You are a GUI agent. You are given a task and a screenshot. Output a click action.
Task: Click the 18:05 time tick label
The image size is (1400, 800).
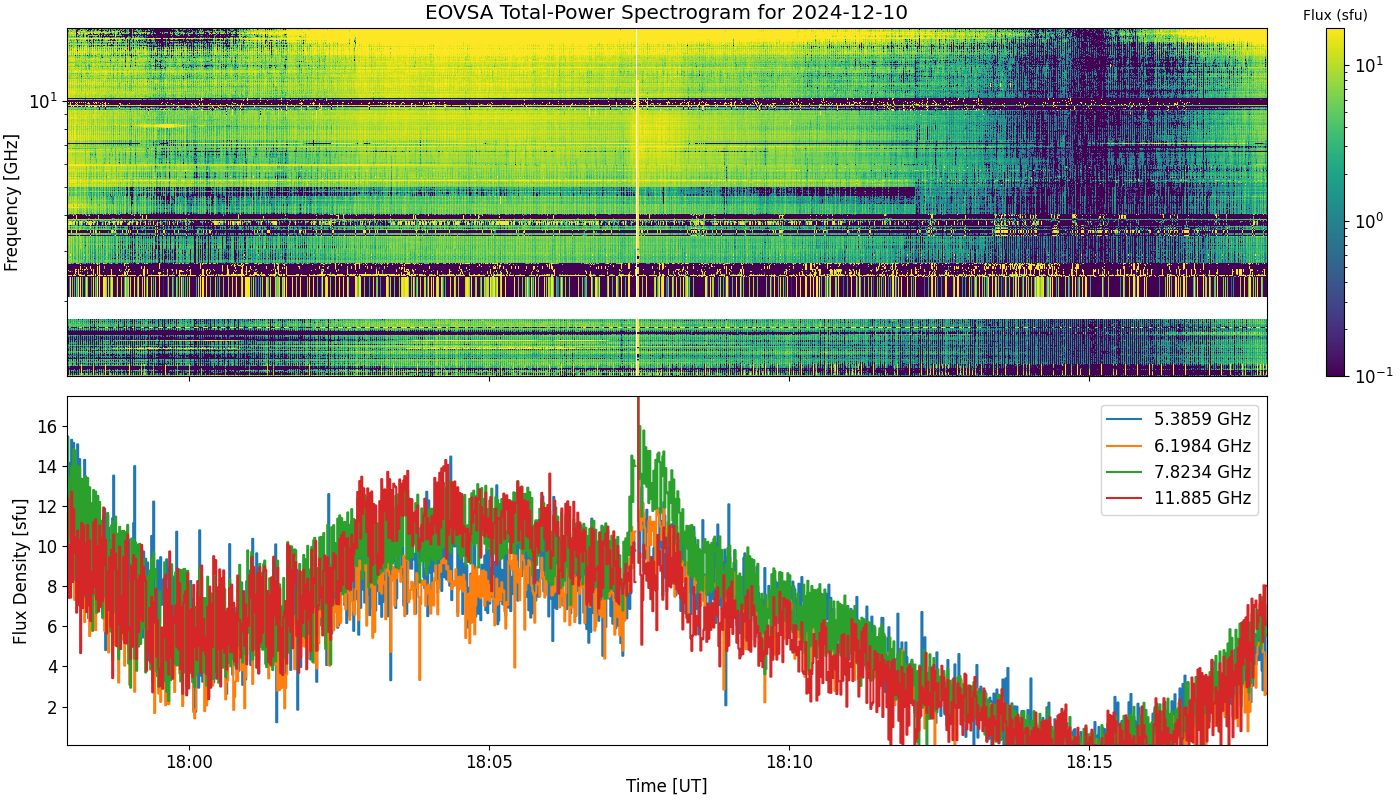[x=489, y=762]
